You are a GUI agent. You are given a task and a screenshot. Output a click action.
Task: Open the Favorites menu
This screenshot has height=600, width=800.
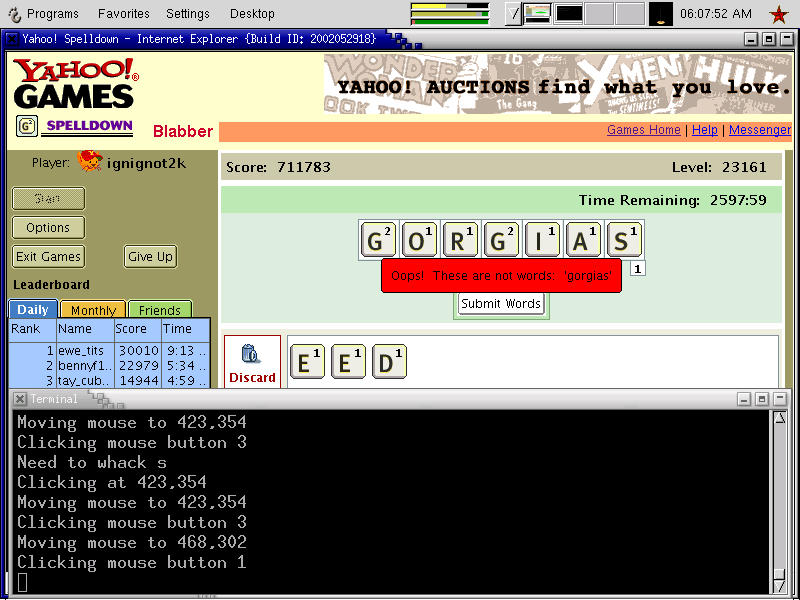123,14
